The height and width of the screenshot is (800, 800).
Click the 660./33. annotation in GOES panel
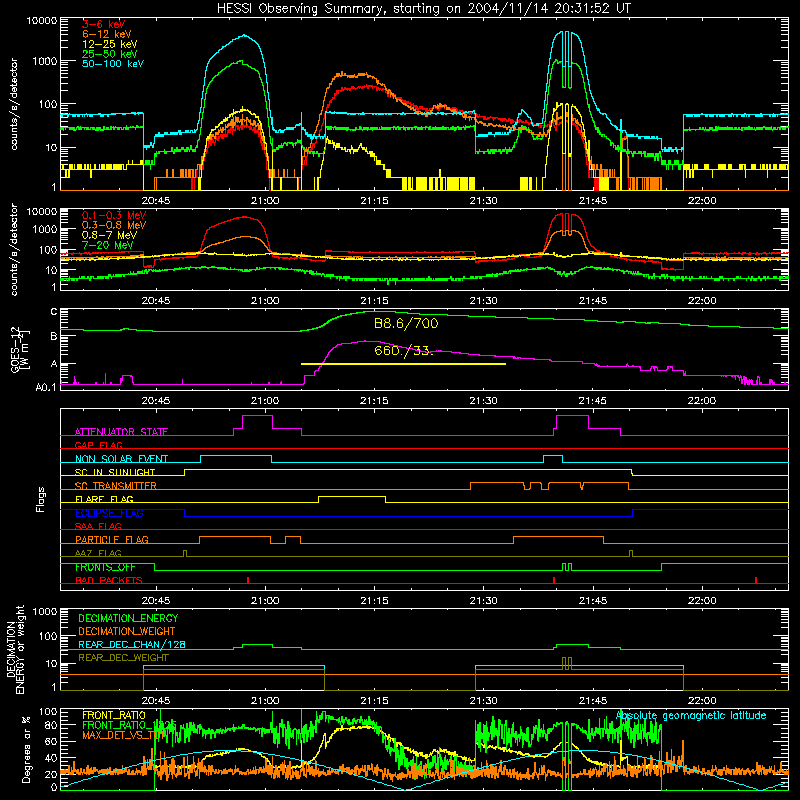point(404,351)
